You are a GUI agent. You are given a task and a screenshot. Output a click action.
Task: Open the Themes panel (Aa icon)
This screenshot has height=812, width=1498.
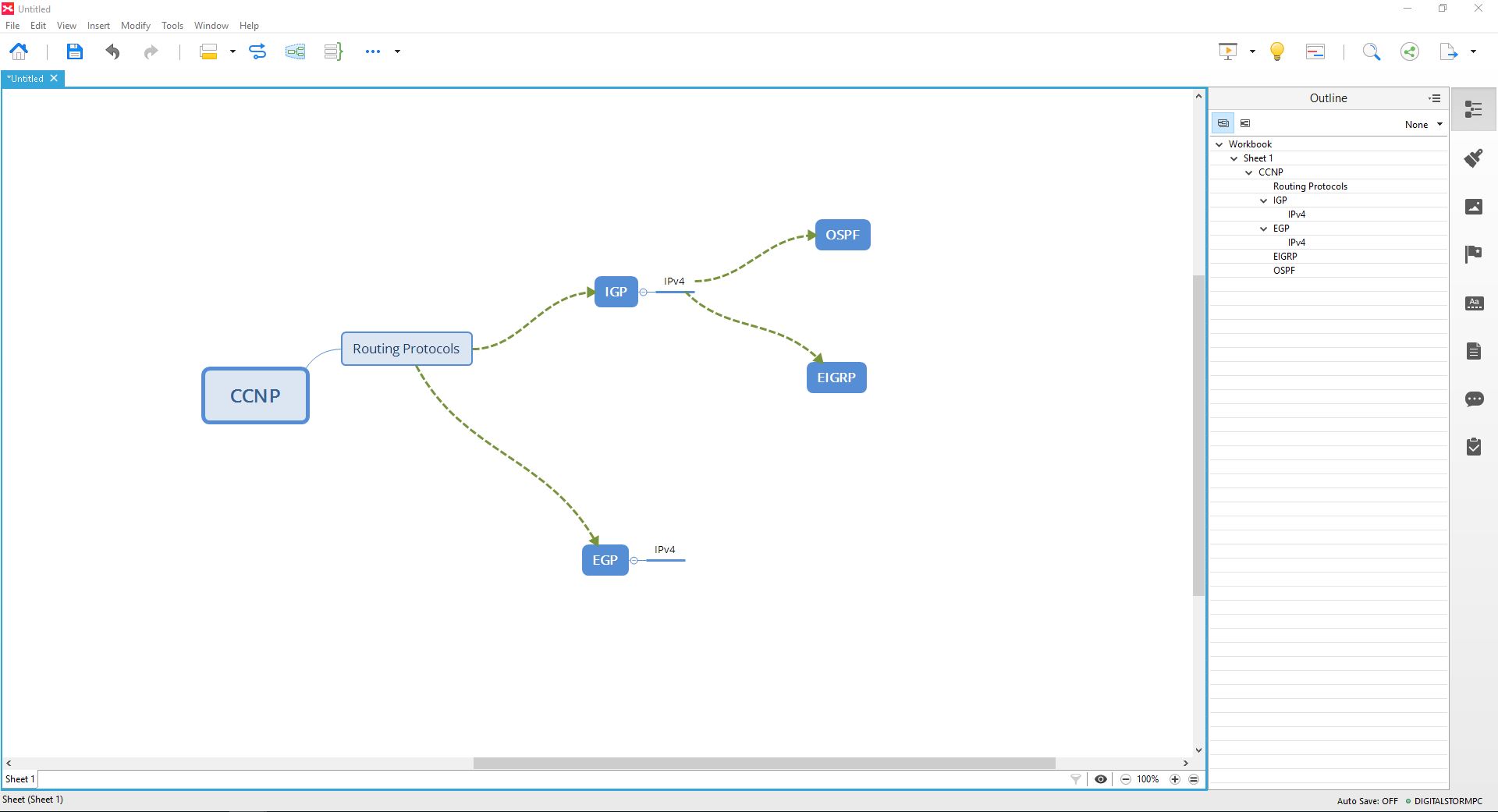1473,303
